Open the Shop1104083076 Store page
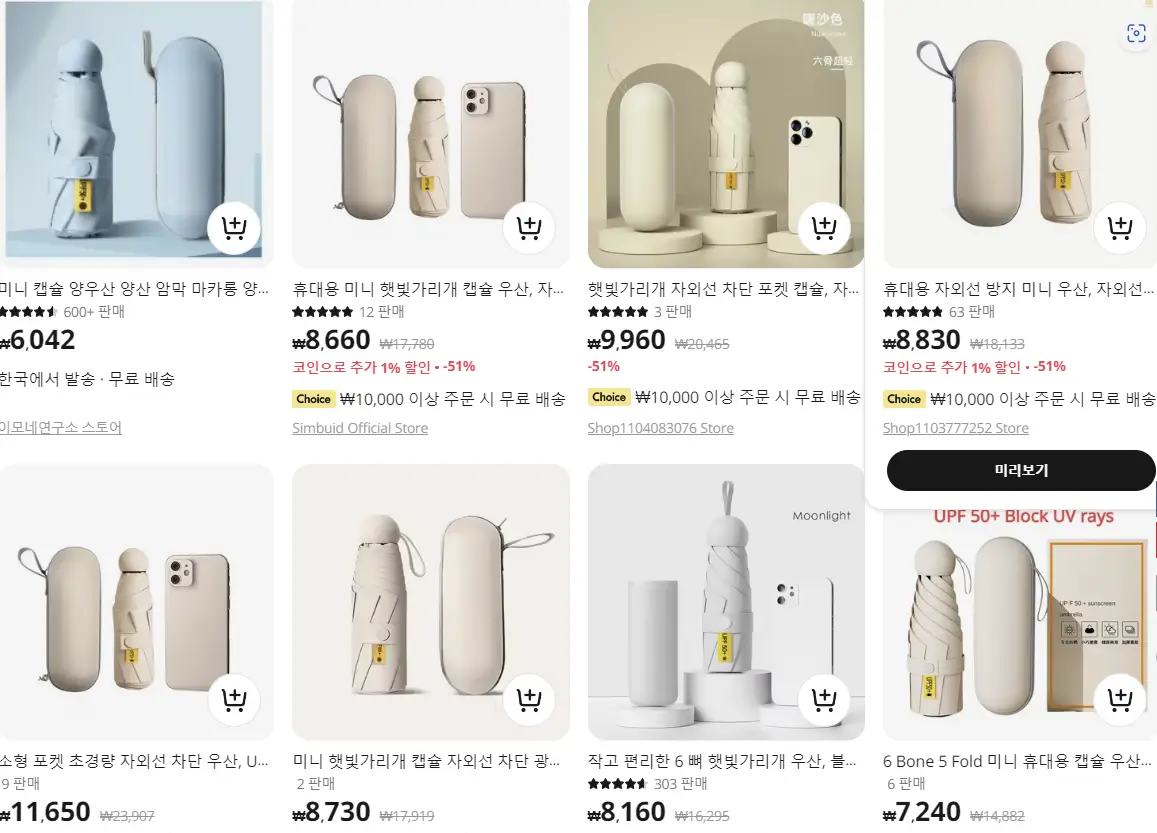 (x=660, y=427)
